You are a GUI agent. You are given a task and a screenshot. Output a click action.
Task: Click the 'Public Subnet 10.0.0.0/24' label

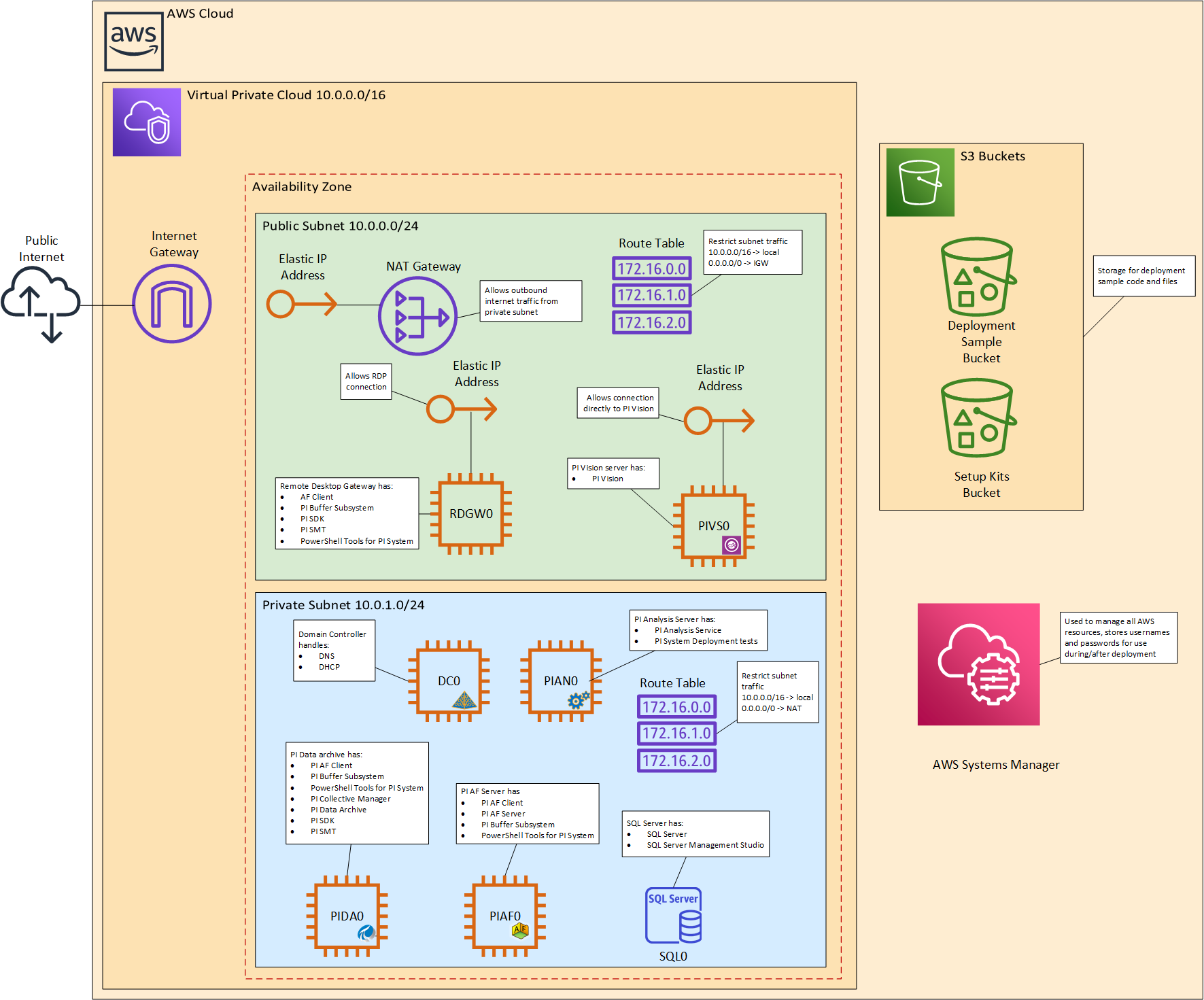point(341,226)
